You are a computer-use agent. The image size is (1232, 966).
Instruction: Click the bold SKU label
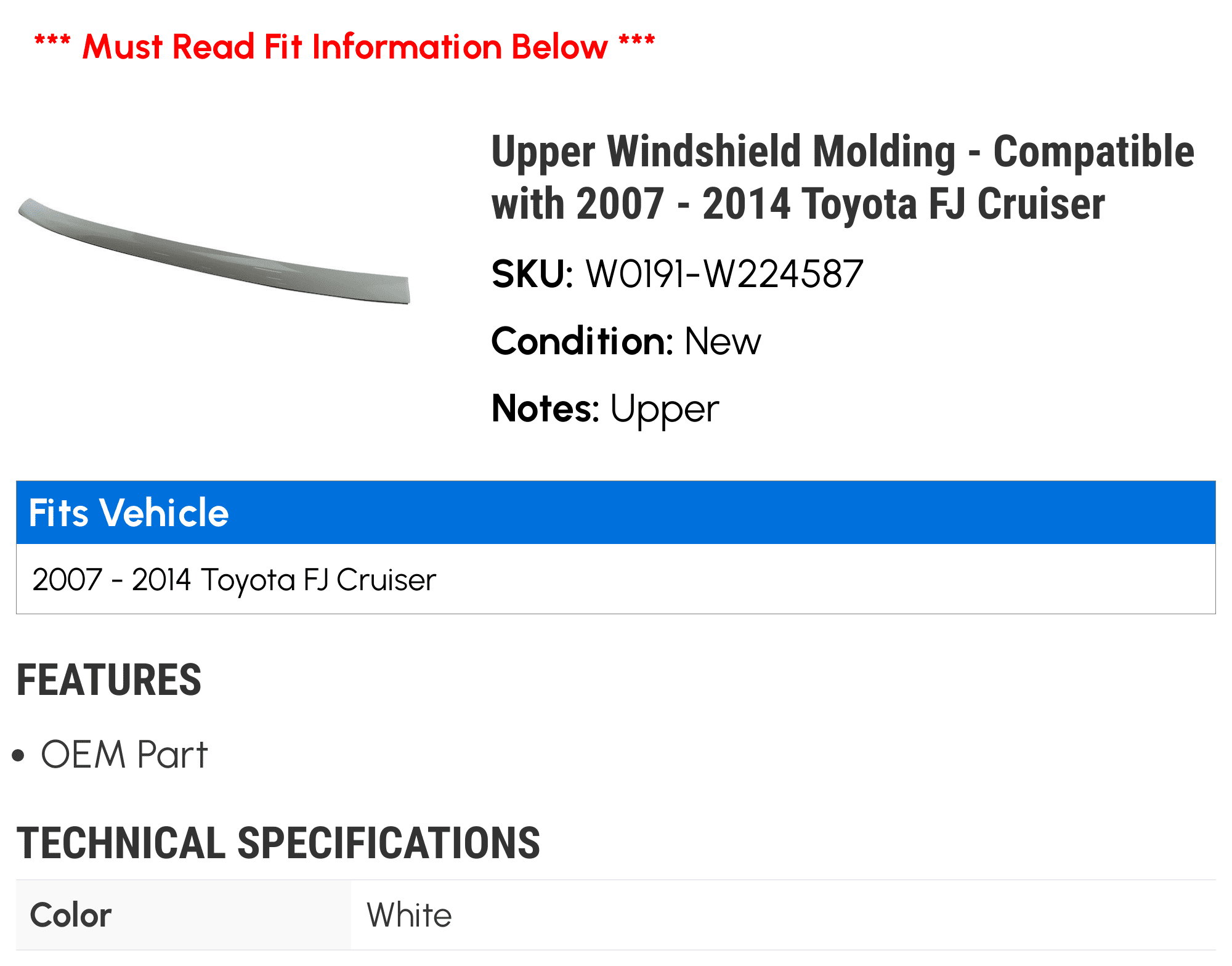pos(532,274)
